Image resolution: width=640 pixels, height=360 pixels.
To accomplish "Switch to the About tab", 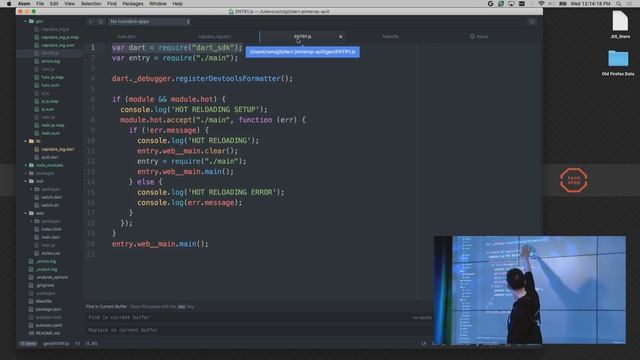I will point(478,36).
